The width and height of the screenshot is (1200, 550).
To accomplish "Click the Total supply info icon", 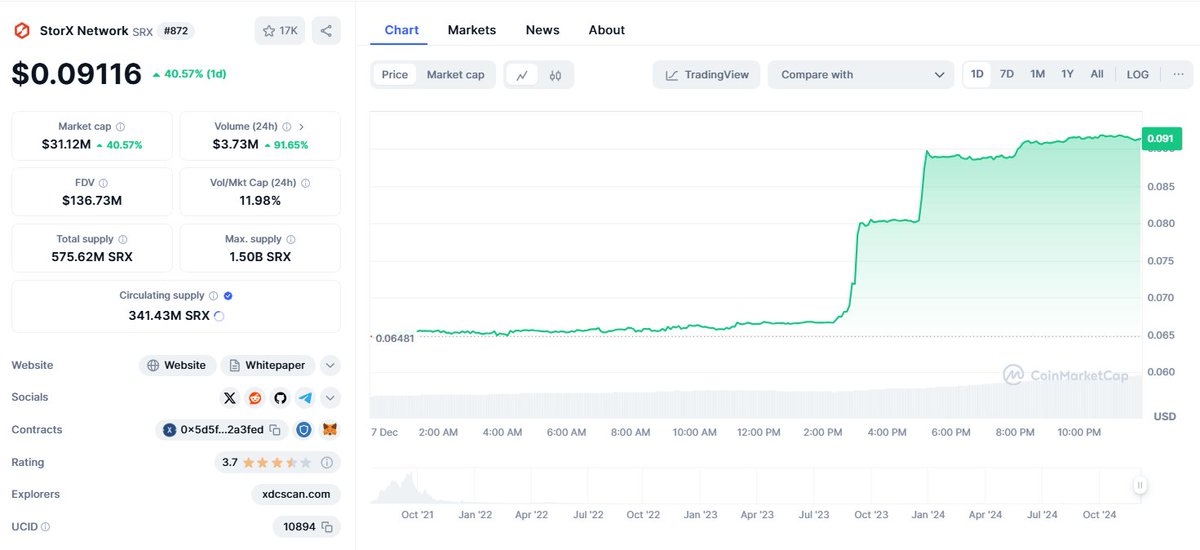I will click(x=123, y=239).
